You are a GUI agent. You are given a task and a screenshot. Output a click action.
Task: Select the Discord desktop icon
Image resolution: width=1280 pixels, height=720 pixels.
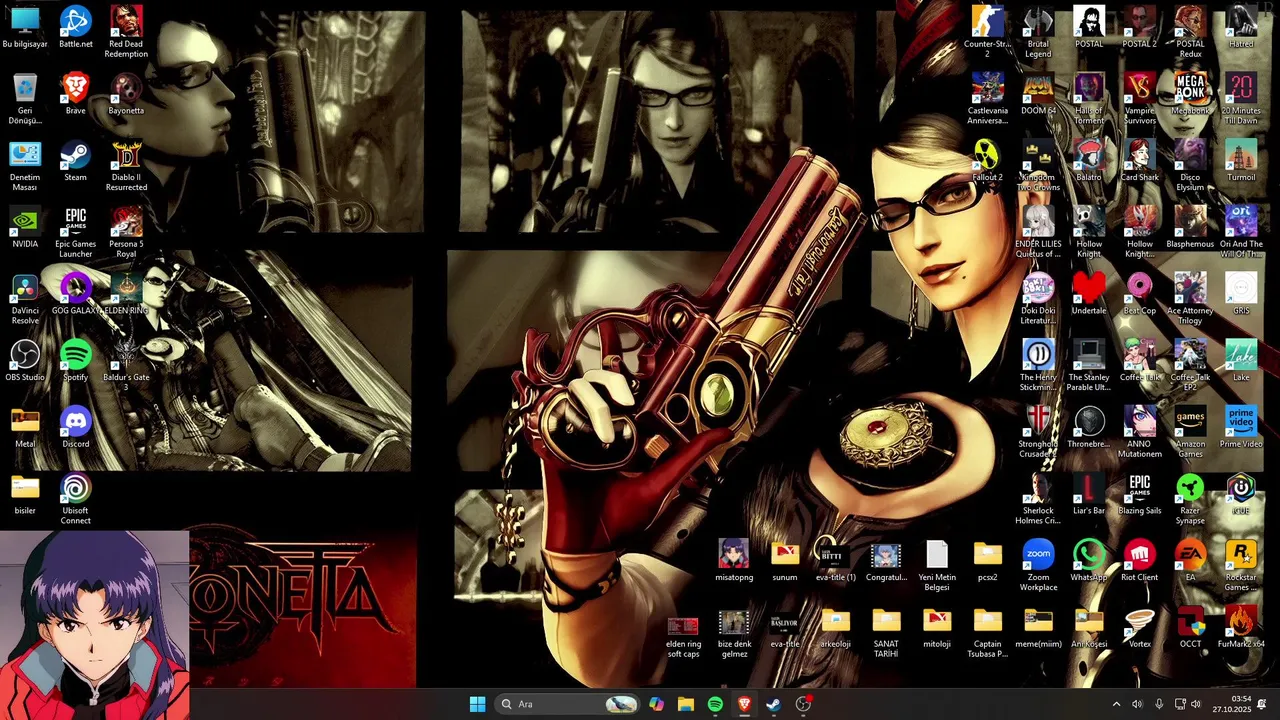(x=75, y=428)
